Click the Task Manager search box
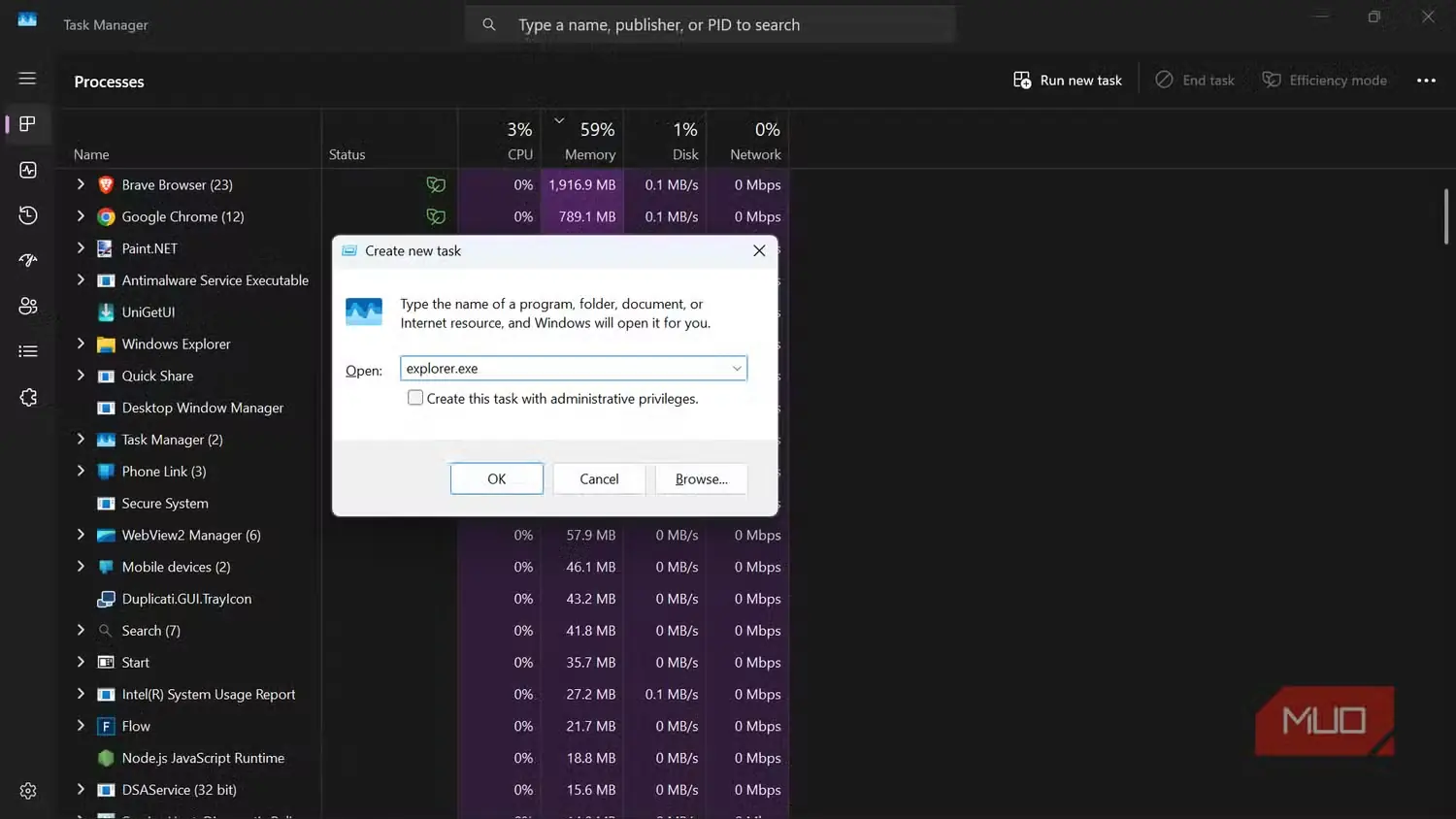Viewport: 1456px width, 819px height. pos(711,24)
